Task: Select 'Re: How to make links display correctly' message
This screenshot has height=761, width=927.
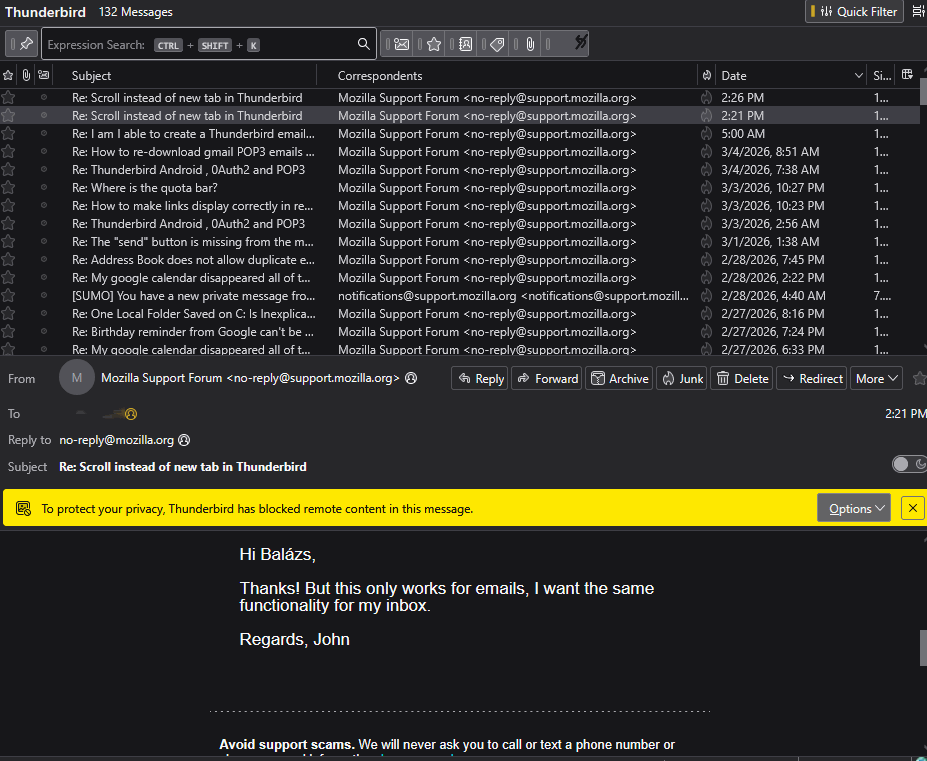Action: point(461,206)
